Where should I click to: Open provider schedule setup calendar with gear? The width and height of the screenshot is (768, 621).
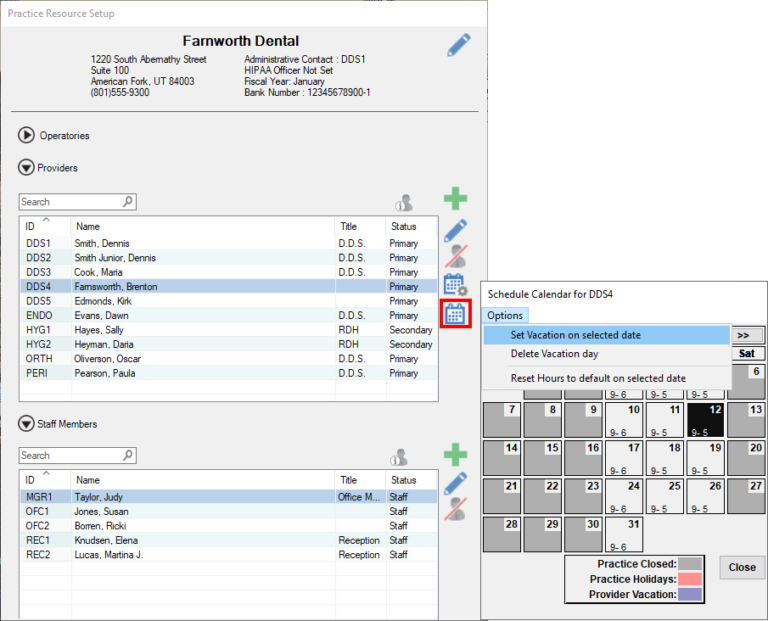tap(456, 285)
